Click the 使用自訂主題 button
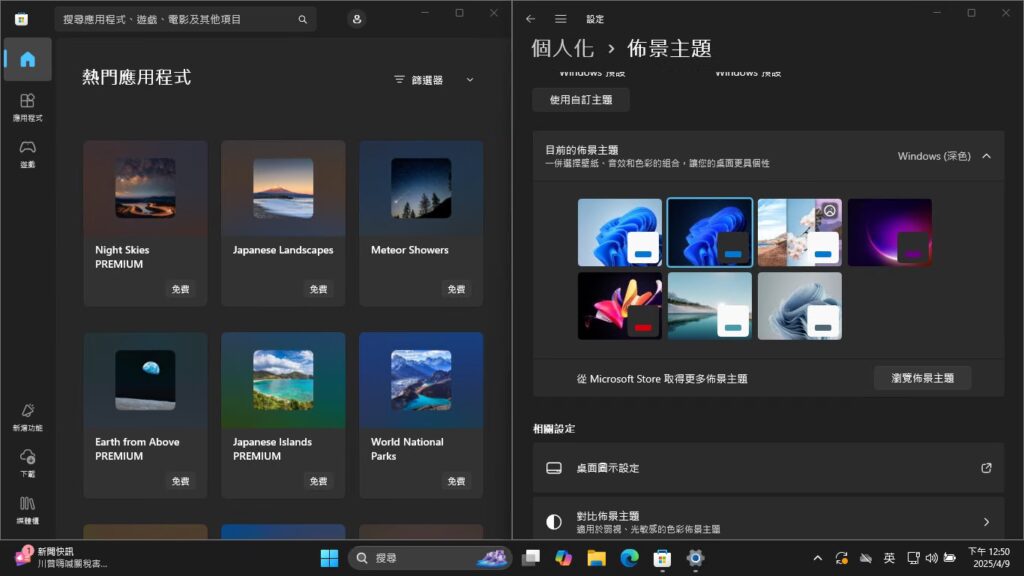1024x576 pixels. 581,100
